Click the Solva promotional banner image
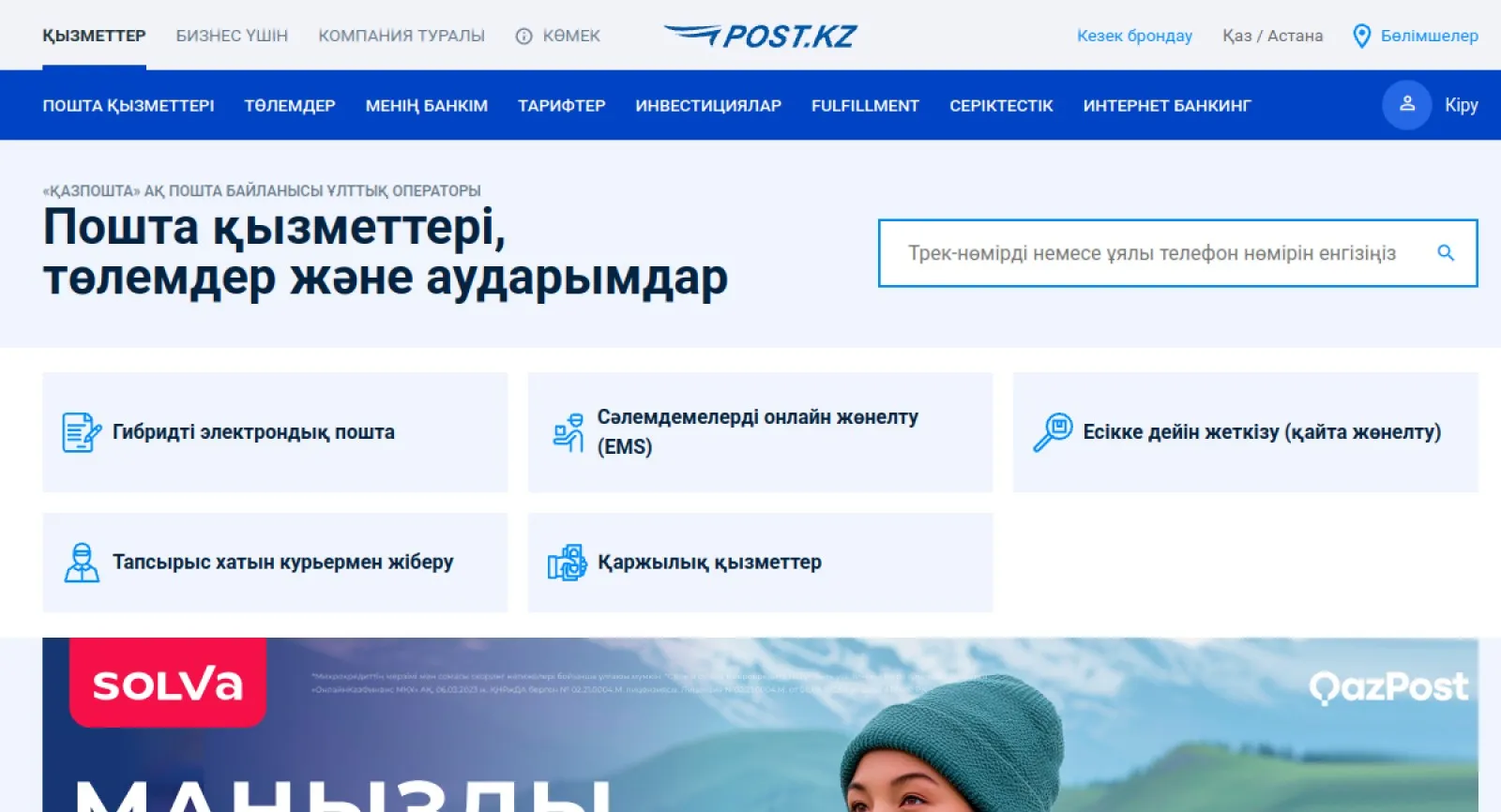The image size is (1501, 812). [760, 725]
